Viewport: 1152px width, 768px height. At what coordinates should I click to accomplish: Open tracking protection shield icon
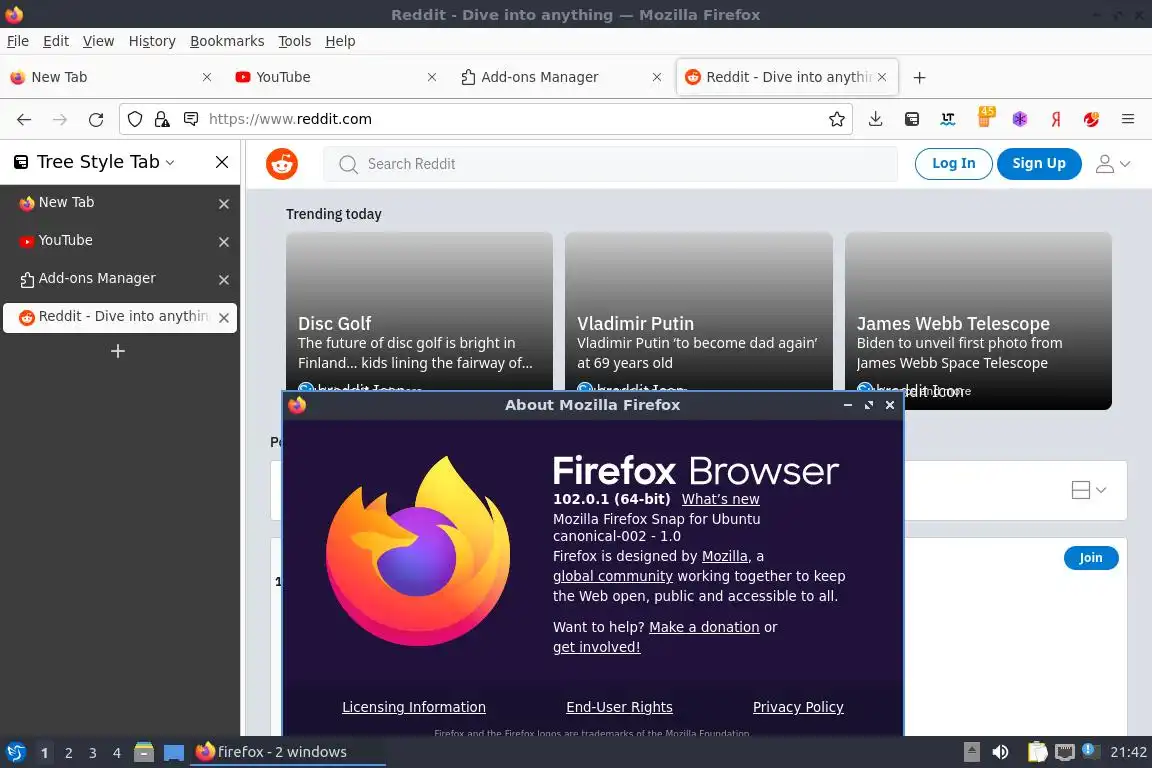click(135, 119)
